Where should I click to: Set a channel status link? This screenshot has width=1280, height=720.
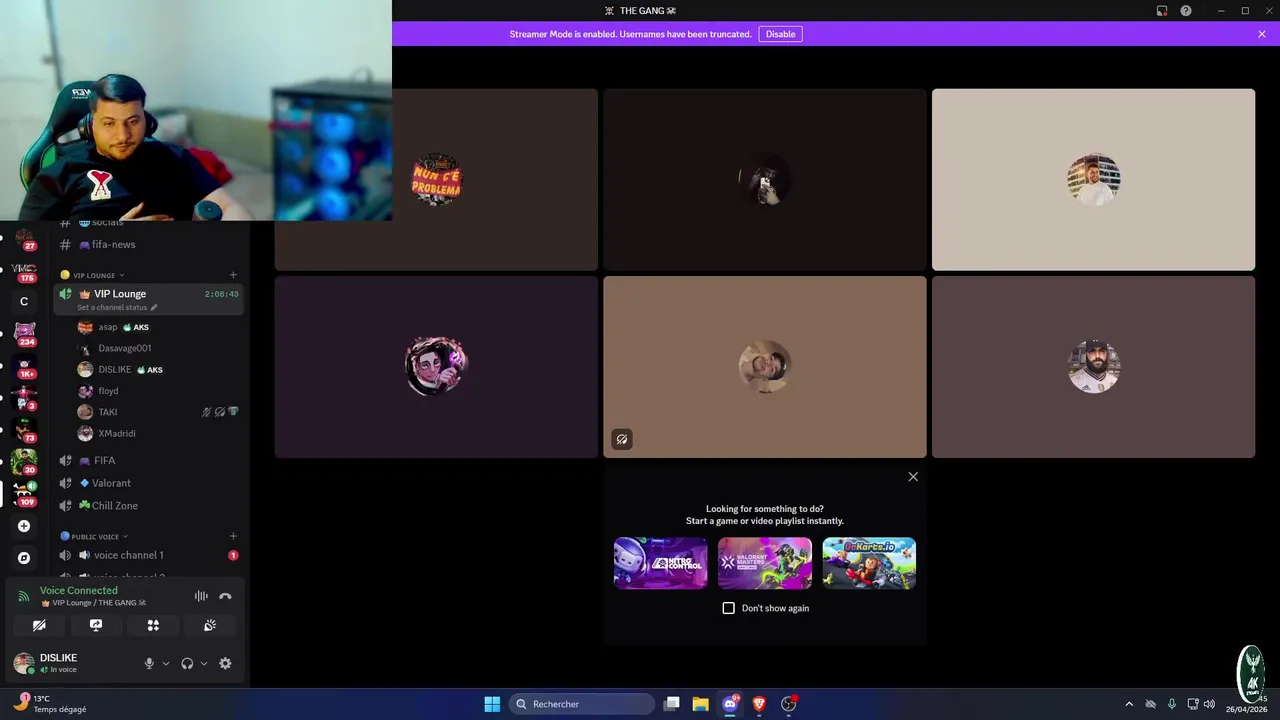(x=117, y=308)
